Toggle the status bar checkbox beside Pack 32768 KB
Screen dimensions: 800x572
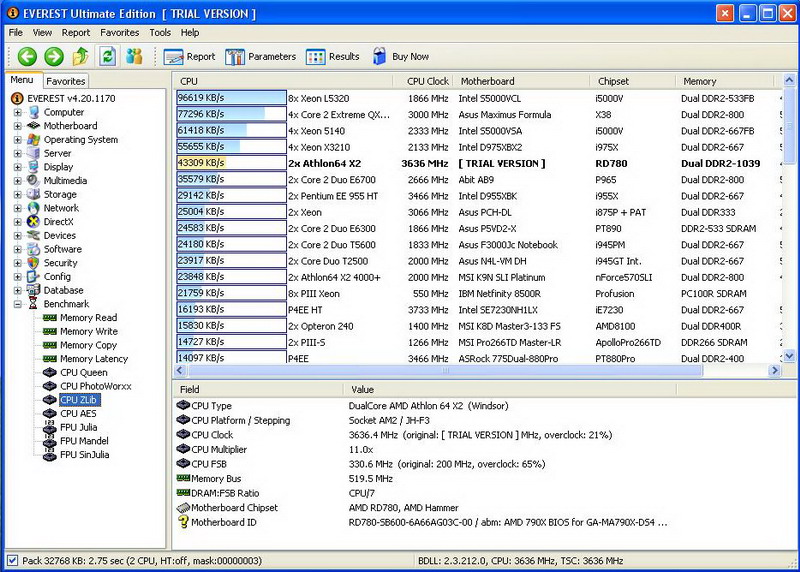(x=13, y=560)
